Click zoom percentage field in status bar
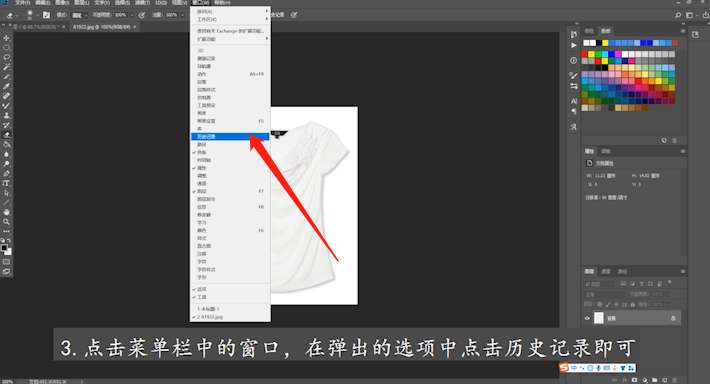This screenshot has width=710, height=384. point(8,382)
